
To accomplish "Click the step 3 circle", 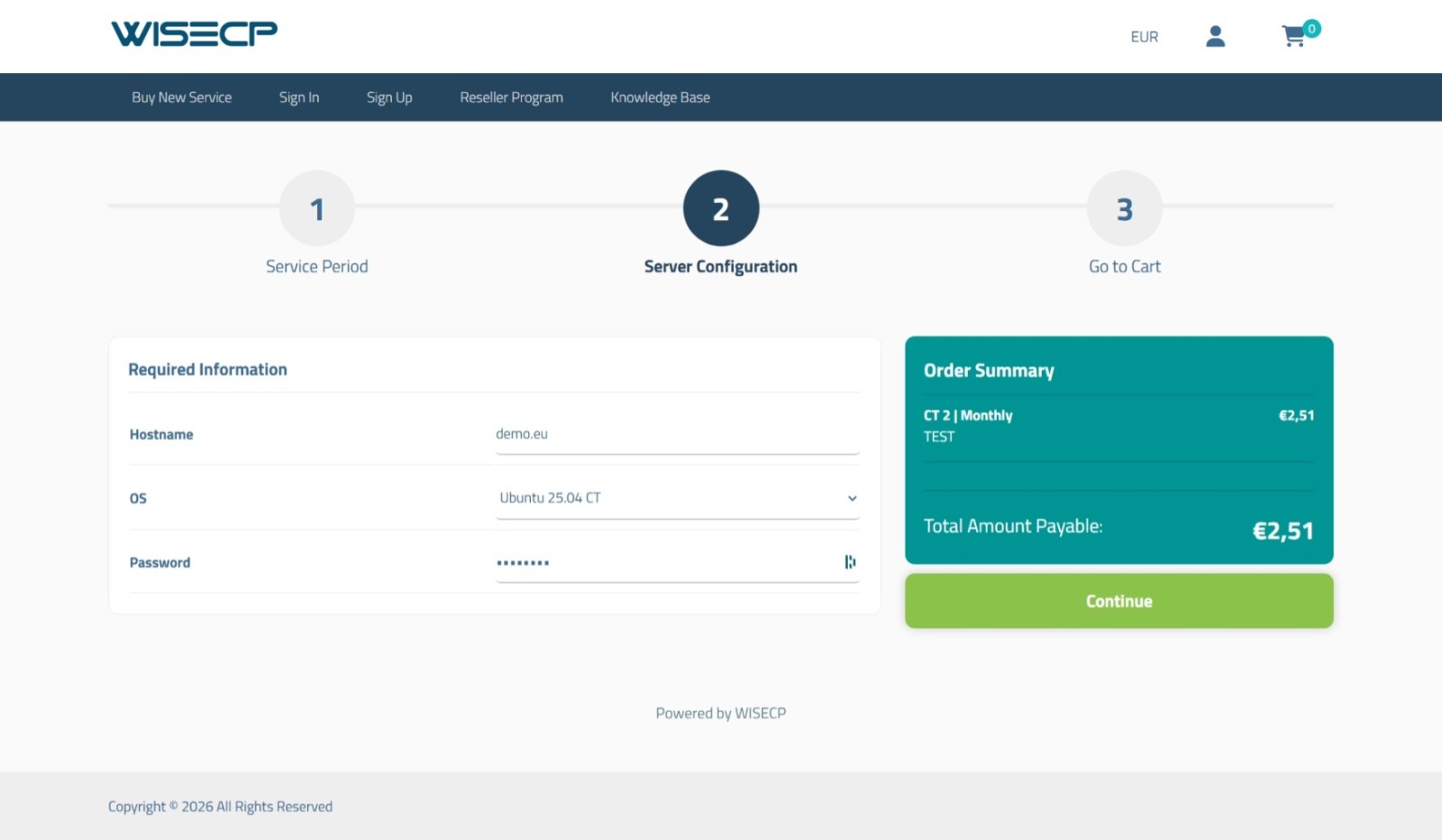I will click(1124, 208).
